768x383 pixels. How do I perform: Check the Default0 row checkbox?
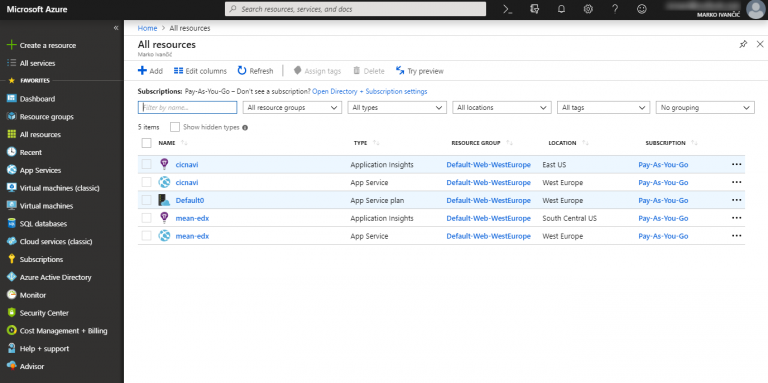click(146, 200)
